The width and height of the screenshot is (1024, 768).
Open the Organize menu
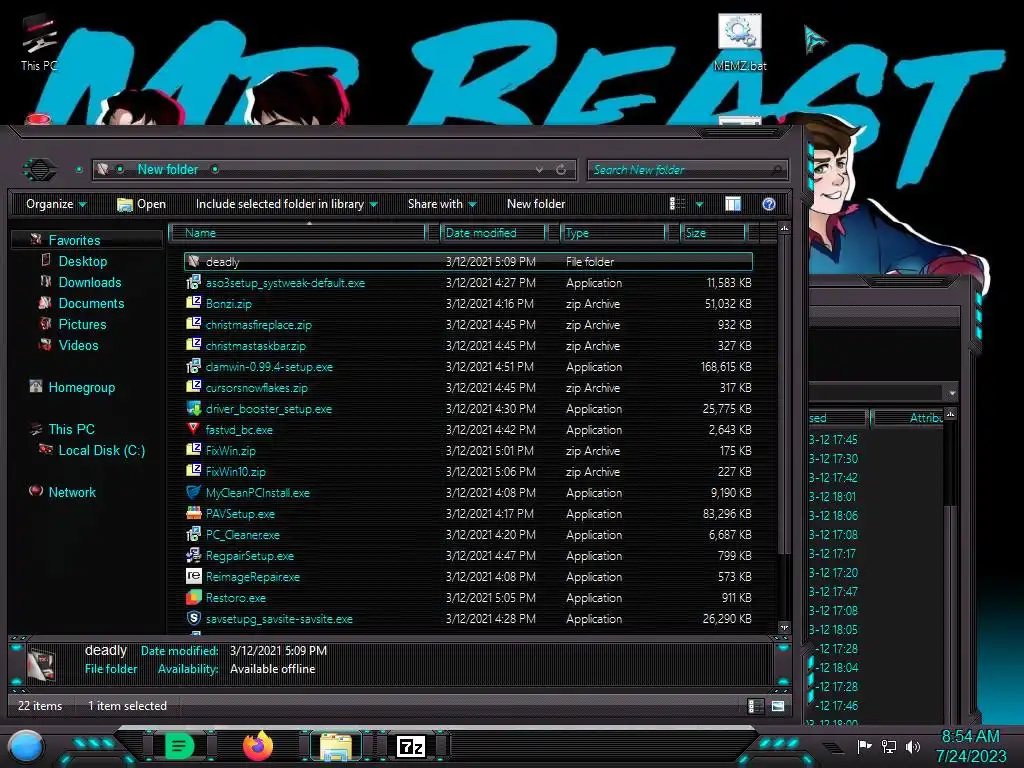click(56, 204)
